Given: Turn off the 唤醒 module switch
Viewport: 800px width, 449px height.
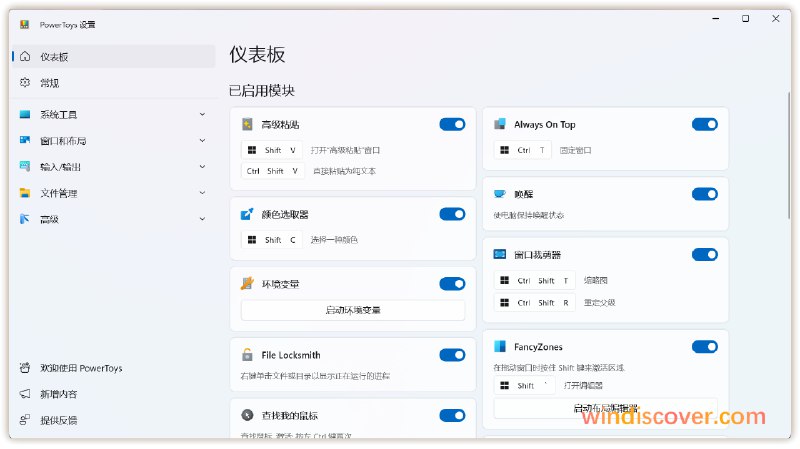Looking at the screenshot, I should coord(705,194).
